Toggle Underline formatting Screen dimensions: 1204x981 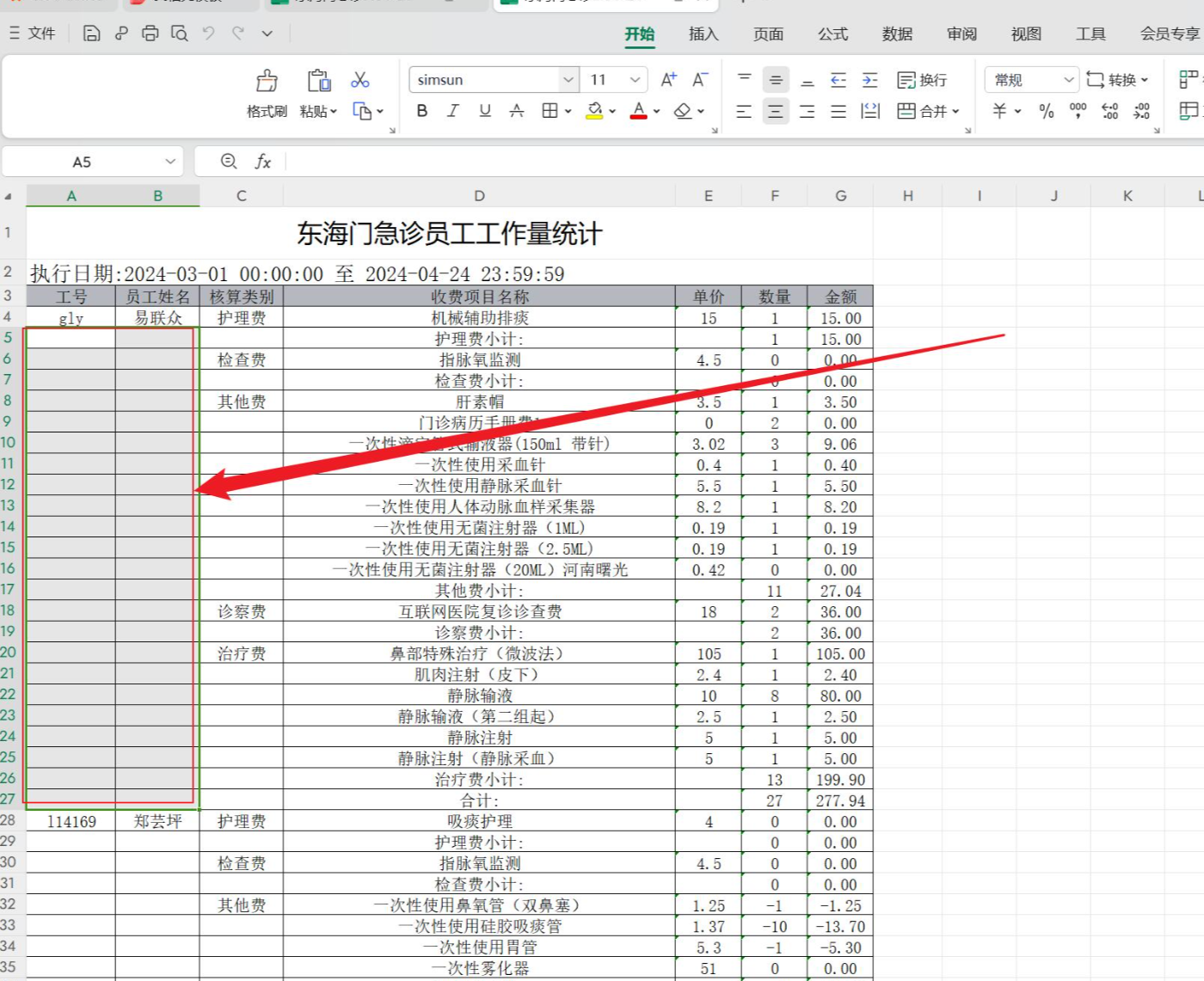[x=485, y=111]
